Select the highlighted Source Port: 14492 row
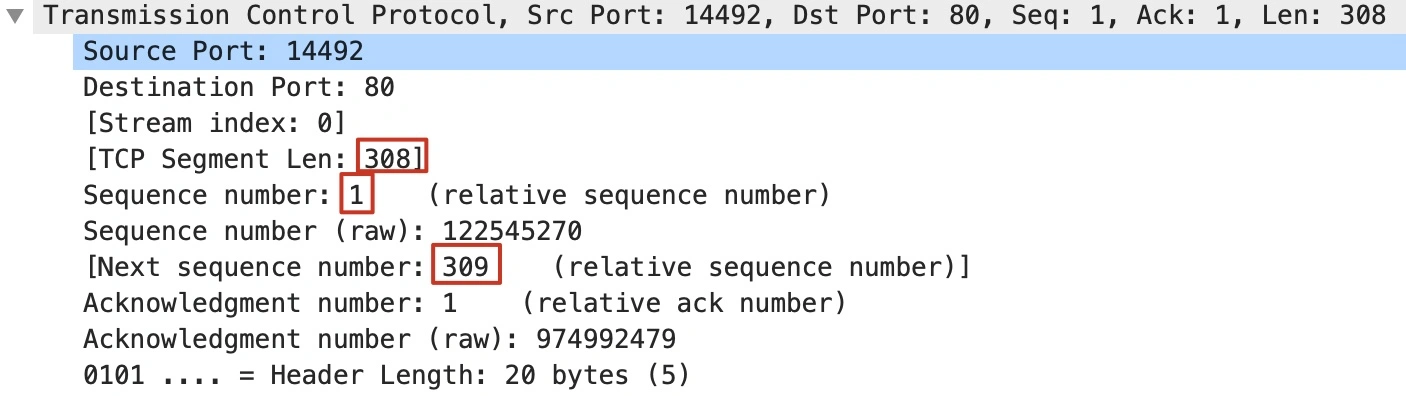 pos(739,52)
